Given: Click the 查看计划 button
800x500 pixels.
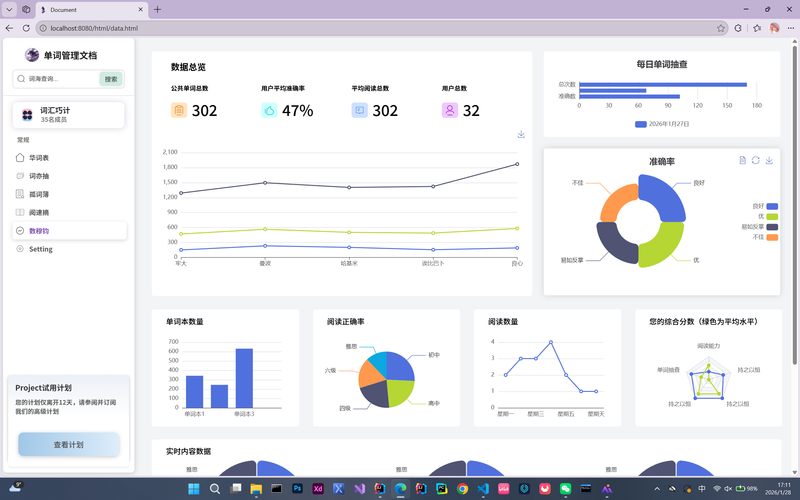Looking at the screenshot, I should coord(68,444).
